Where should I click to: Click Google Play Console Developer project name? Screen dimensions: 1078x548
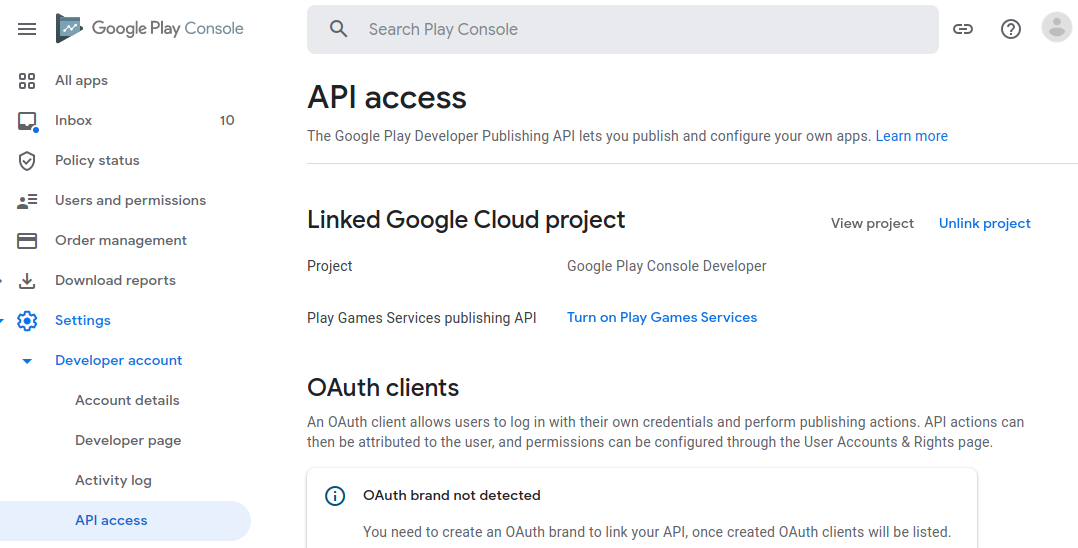tap(667, 266)
